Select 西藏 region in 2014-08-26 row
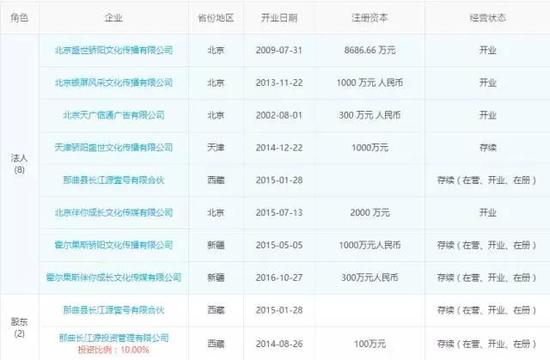 click(x=216, y=344)
